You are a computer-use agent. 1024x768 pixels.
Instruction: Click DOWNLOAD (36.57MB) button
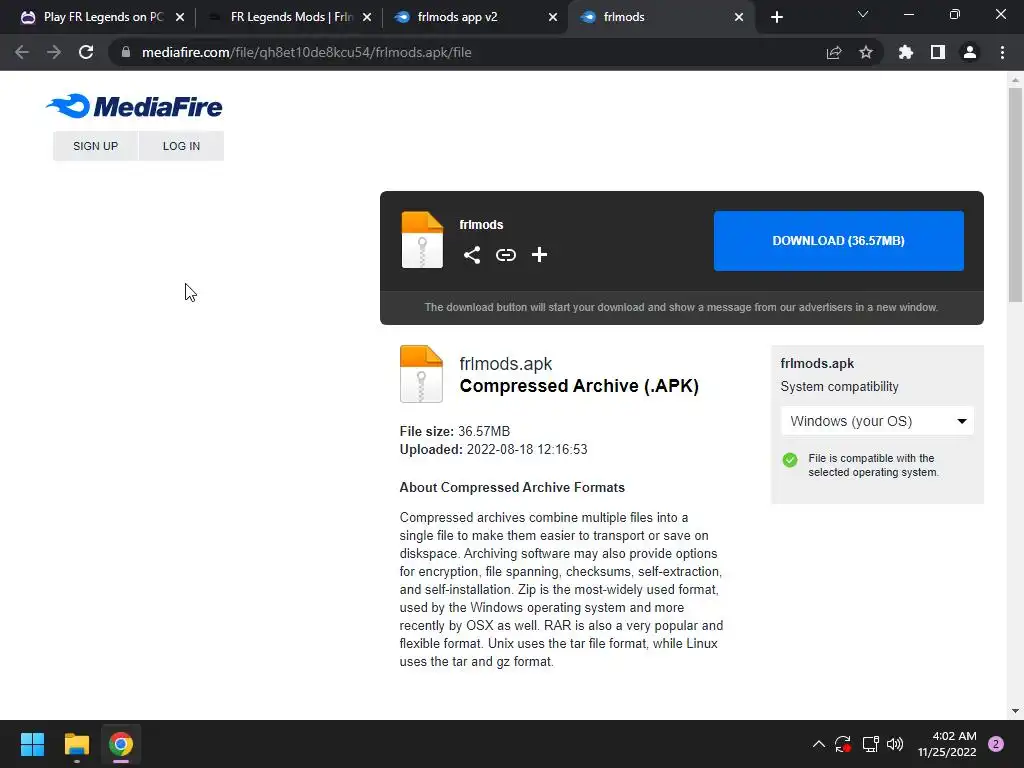[x=839, y=240]
